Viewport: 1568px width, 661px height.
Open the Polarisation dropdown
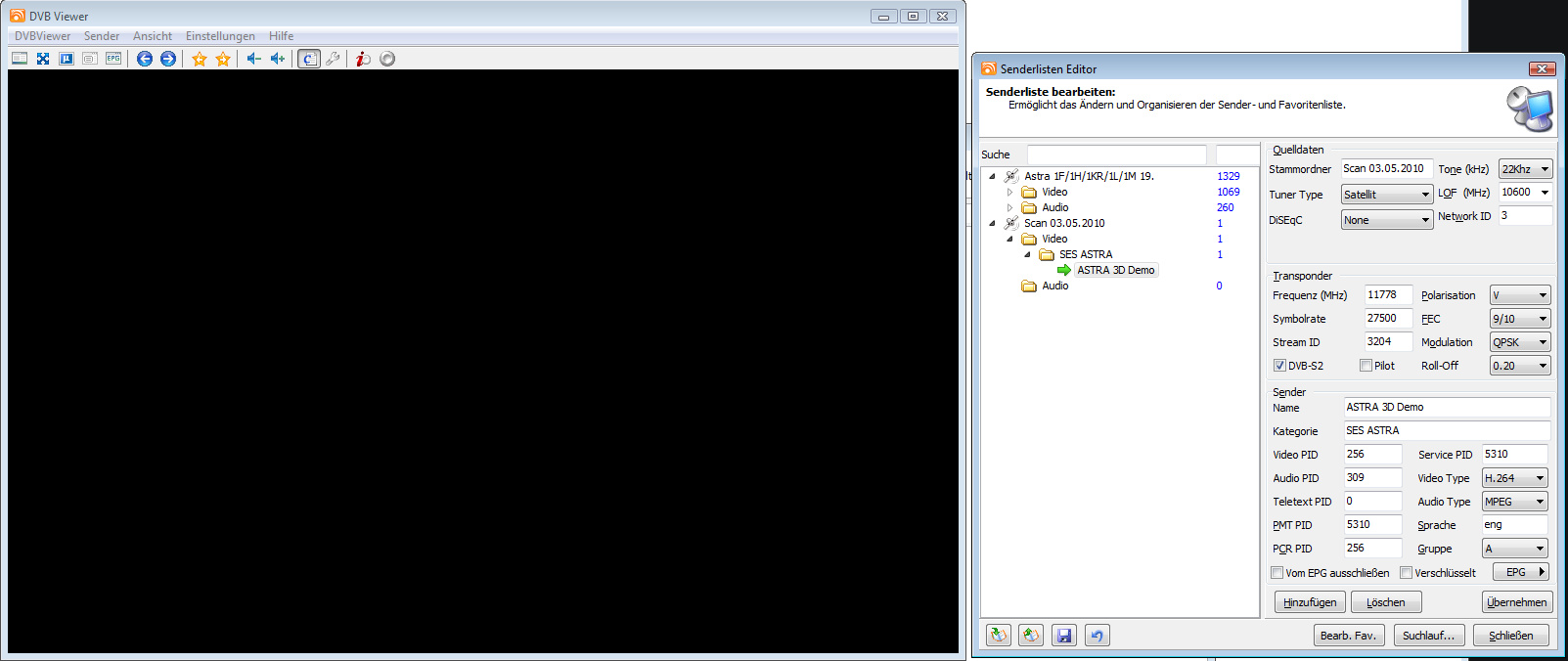pyautogui.click(x=1520, y=295)
